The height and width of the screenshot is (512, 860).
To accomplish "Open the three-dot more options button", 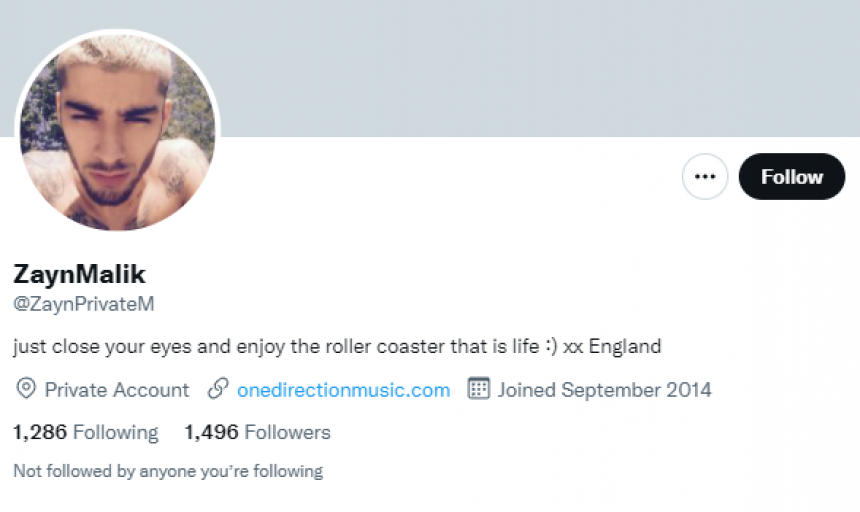I will click(705, 177).
